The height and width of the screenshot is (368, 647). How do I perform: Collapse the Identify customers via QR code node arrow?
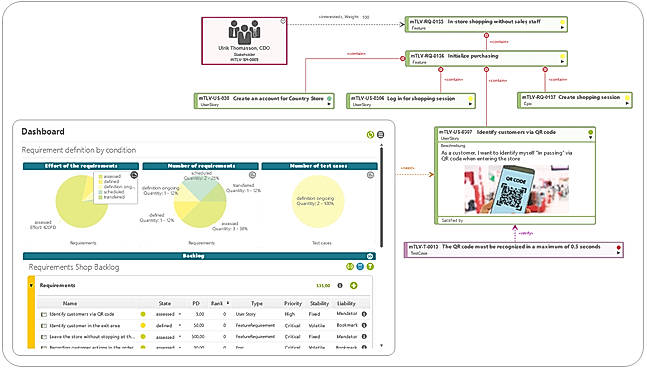pyautogui.click(x=590, y=138)
